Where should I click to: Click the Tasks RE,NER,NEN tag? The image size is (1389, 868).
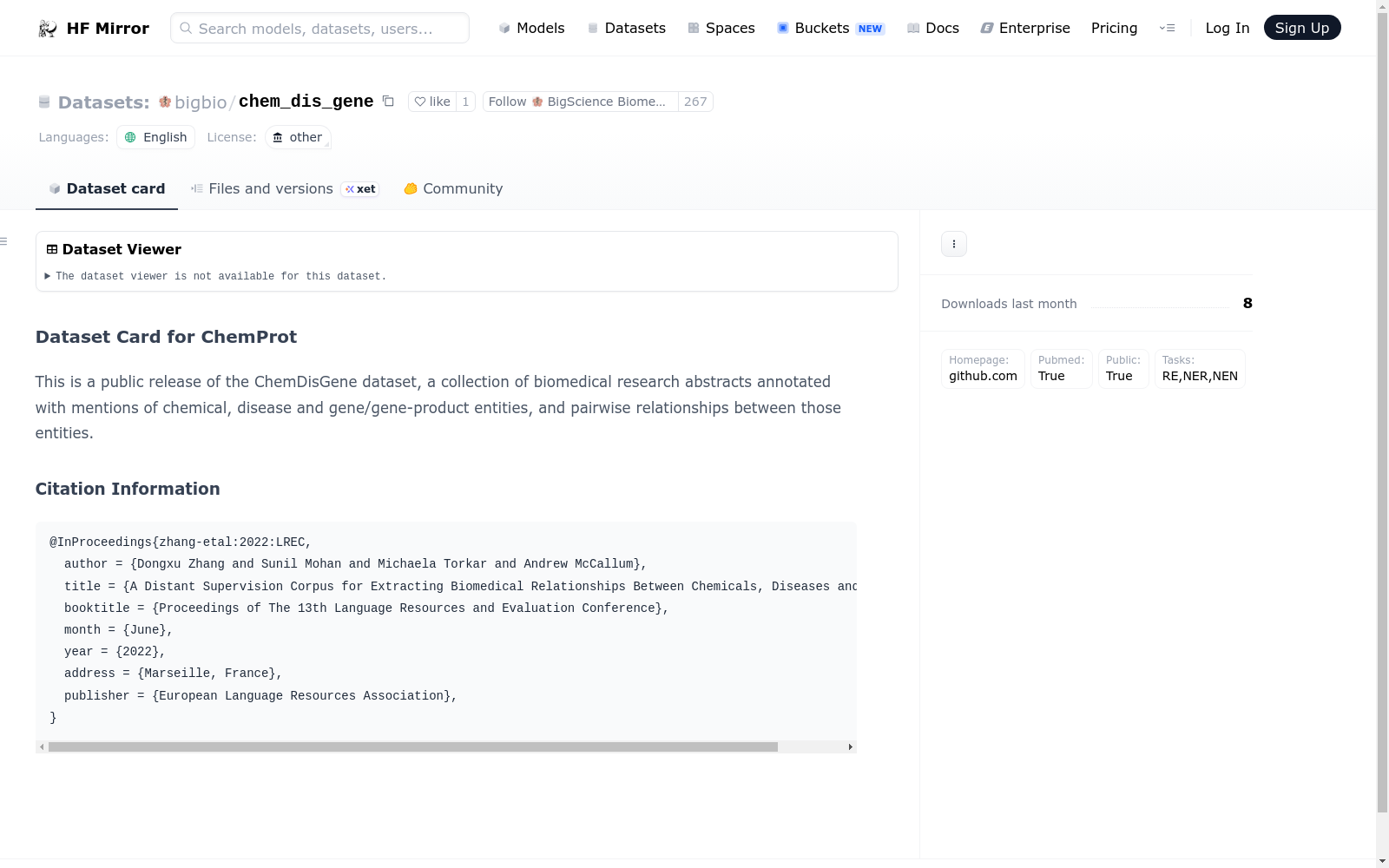(1200, 369)
